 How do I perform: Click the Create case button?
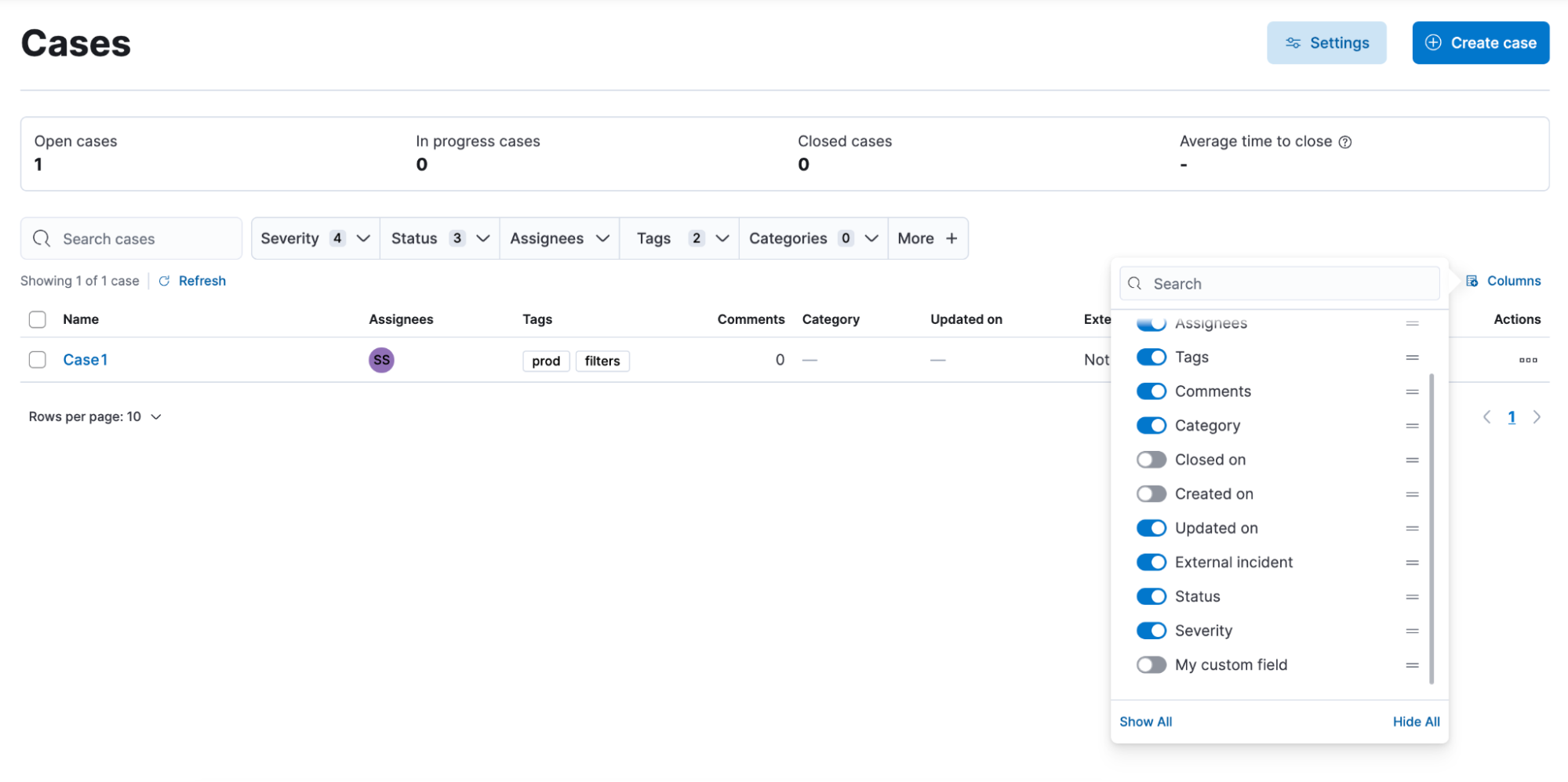click(x=1480, y=43)
